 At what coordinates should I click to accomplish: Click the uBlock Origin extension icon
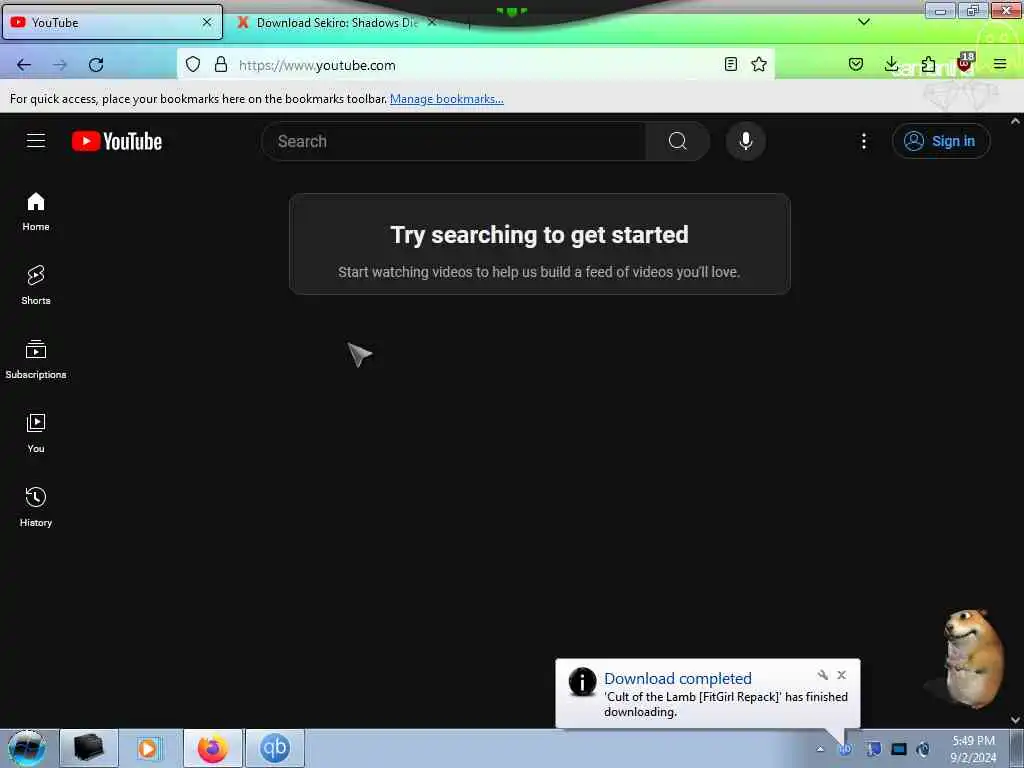point(965,63)
